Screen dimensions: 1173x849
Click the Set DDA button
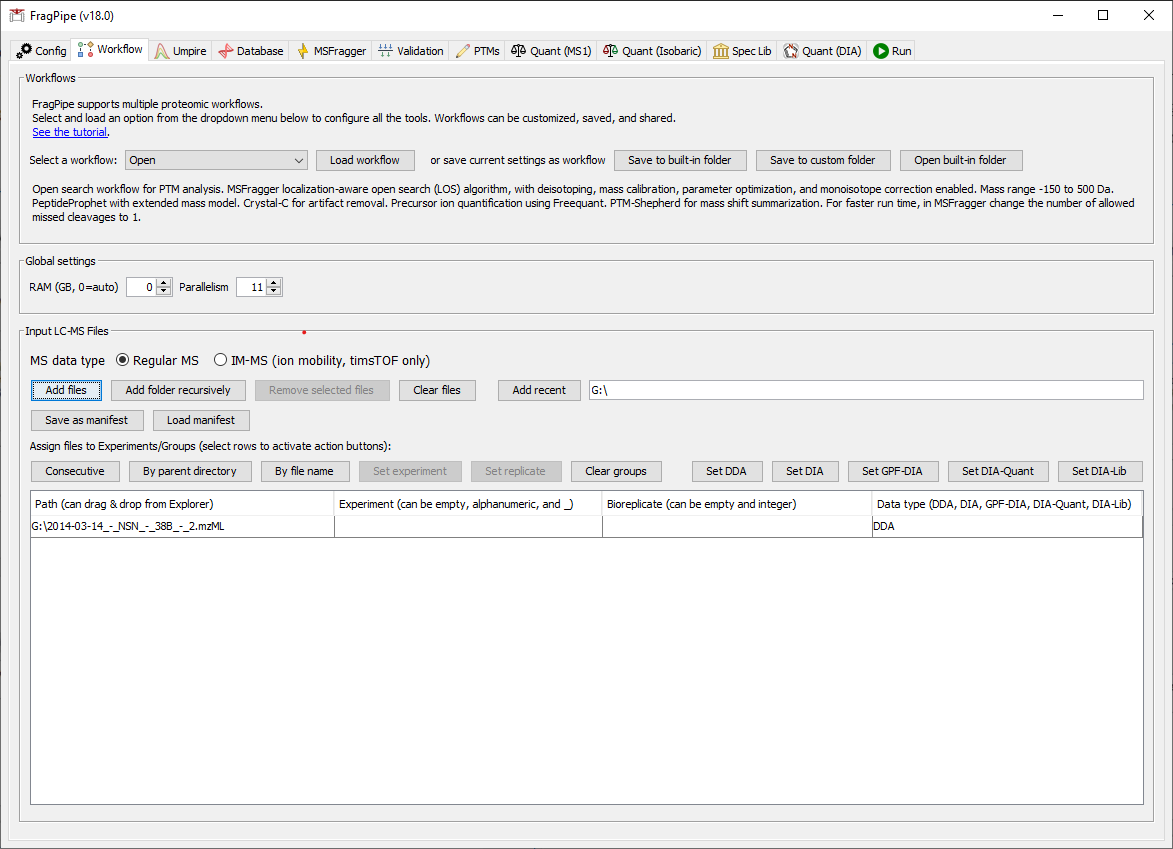tap(726, 471)
